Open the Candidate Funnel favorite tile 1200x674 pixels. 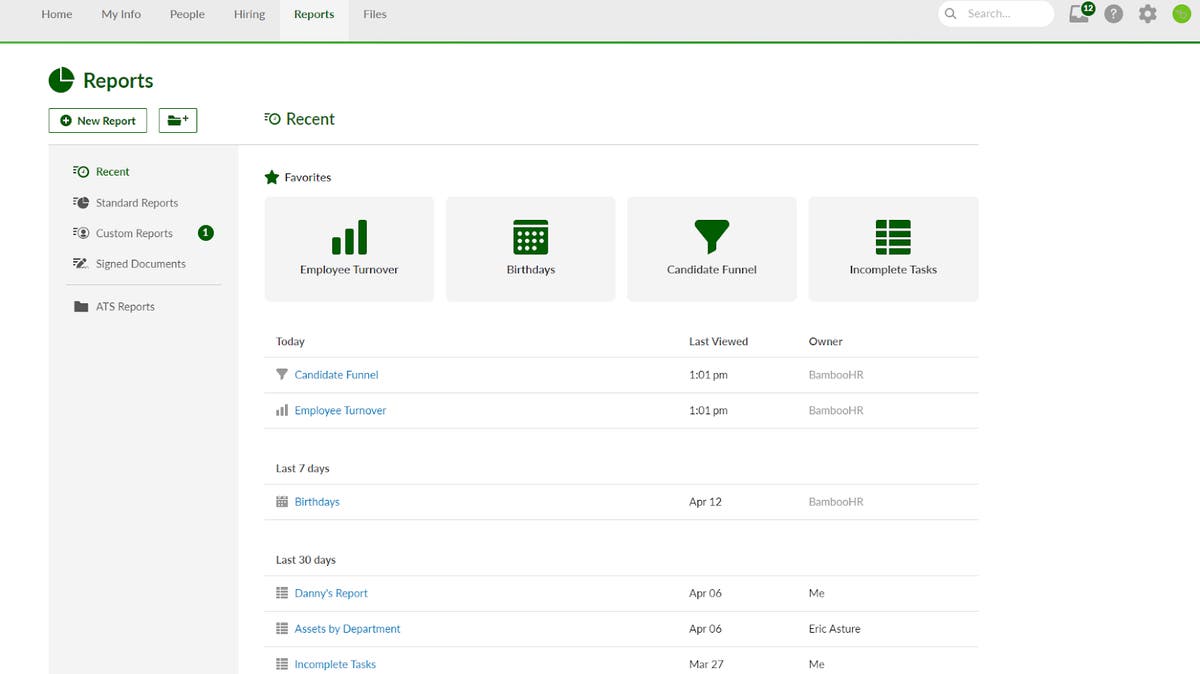711,248
